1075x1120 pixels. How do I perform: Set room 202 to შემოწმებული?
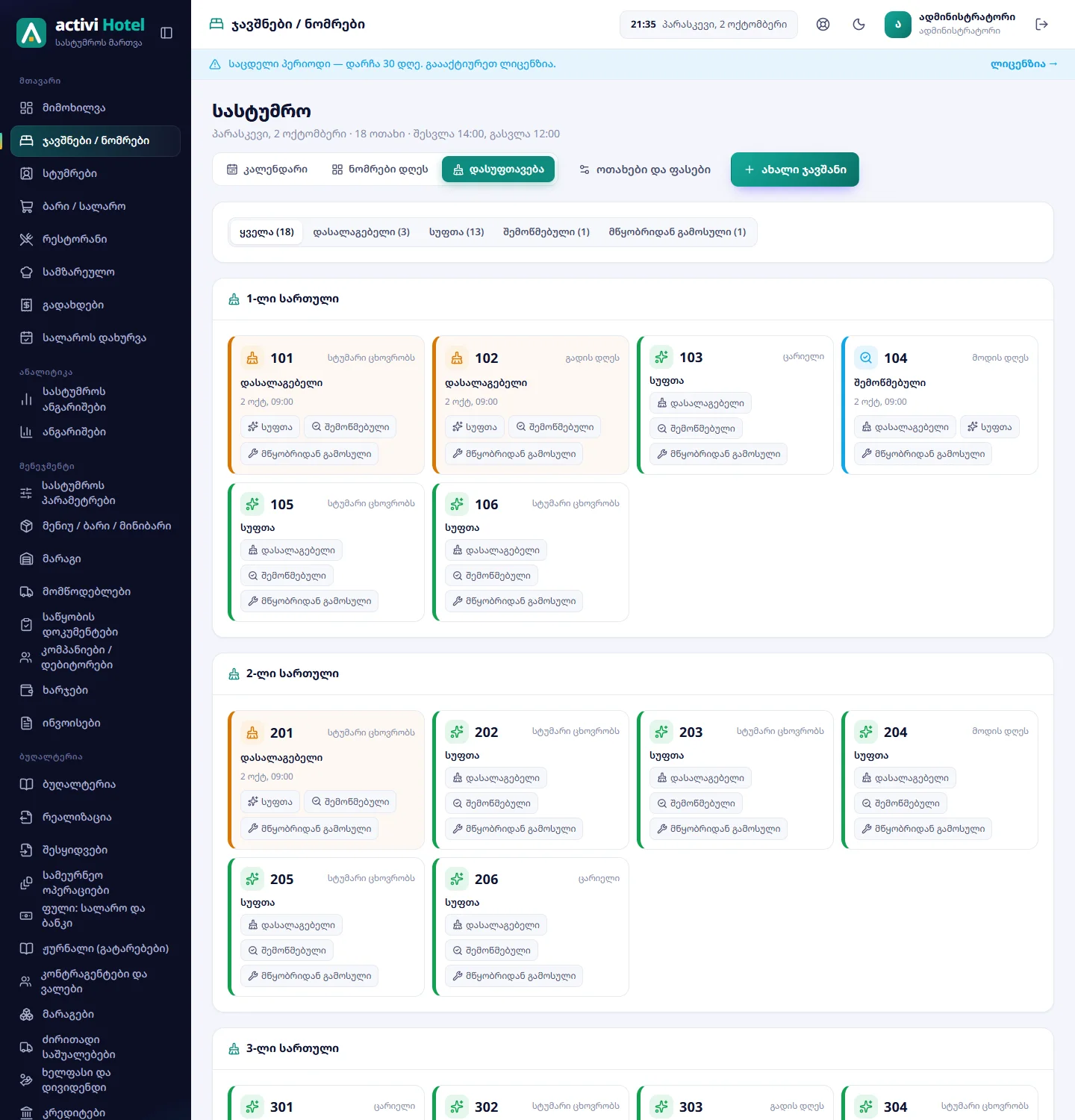[x=491, y=803]
